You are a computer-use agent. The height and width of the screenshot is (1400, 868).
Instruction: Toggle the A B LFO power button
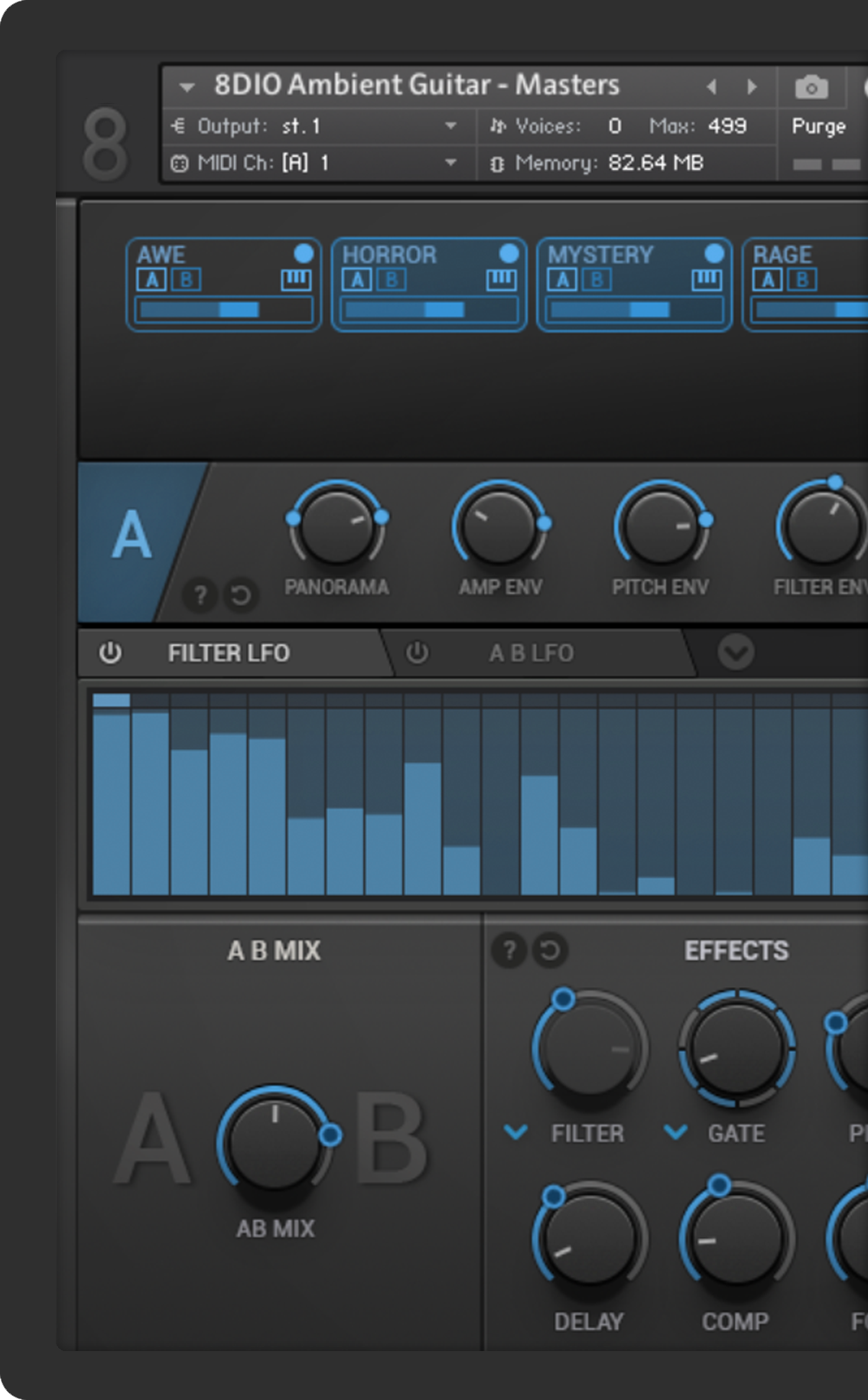(417, 653)
